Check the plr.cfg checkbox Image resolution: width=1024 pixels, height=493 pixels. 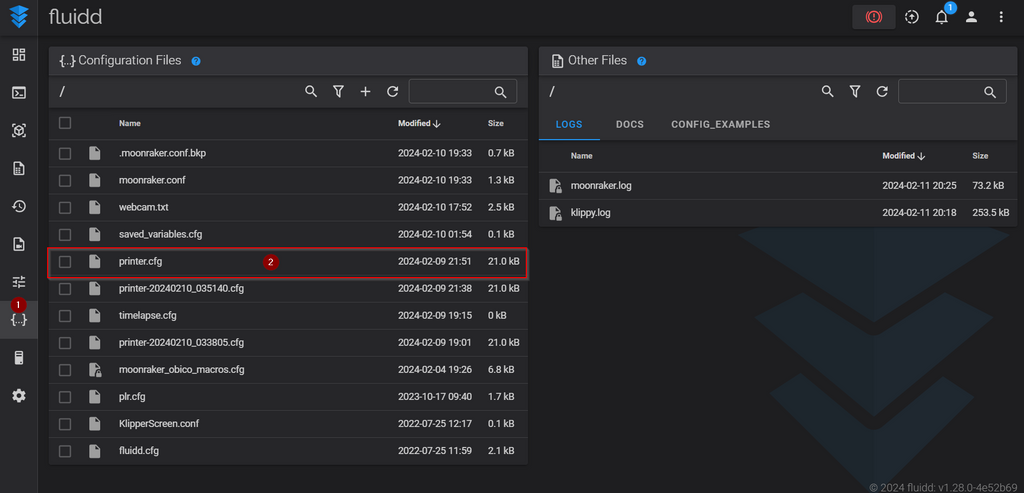(65, 397)
